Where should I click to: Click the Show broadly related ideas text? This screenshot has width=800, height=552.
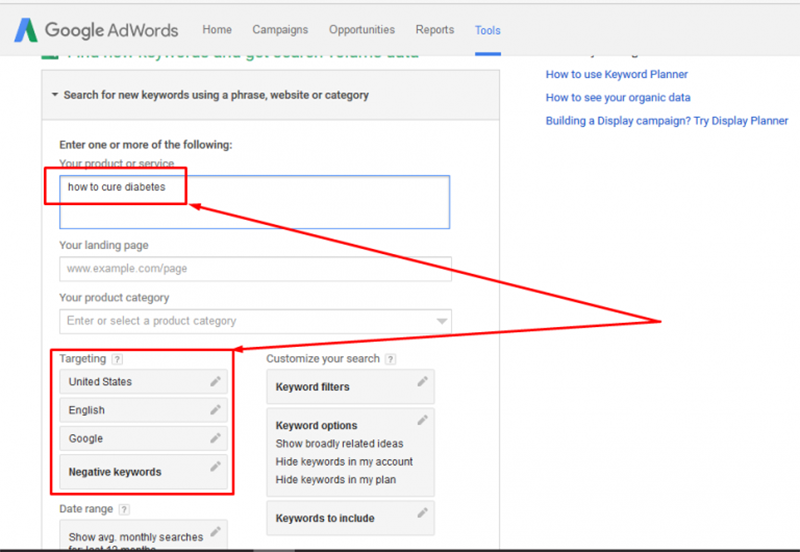tap(339, 444)
